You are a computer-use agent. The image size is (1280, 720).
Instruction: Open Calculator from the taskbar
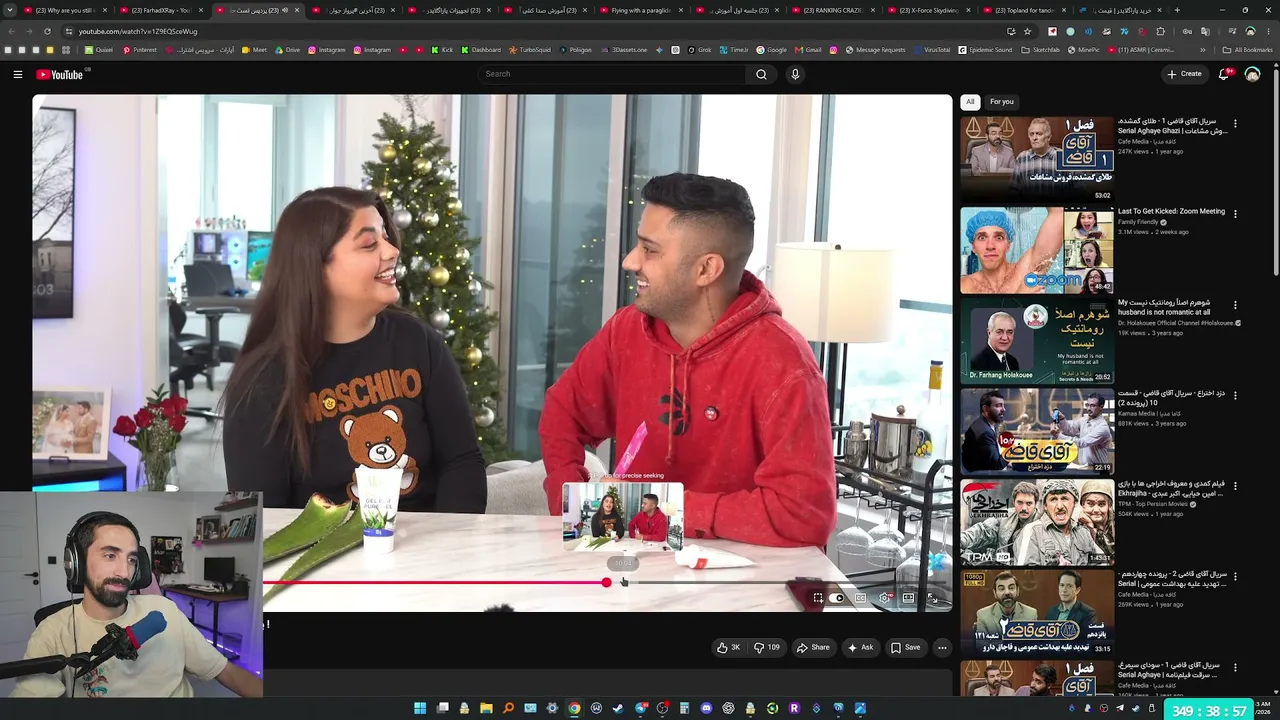coord(684,708)
